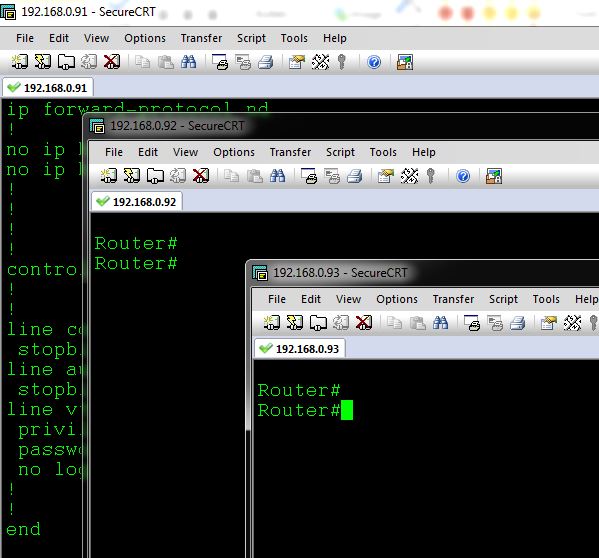Click Connect in Tab icon in 192.168.0.93 window
Screen dimensions: 599x558
point(318,323)
